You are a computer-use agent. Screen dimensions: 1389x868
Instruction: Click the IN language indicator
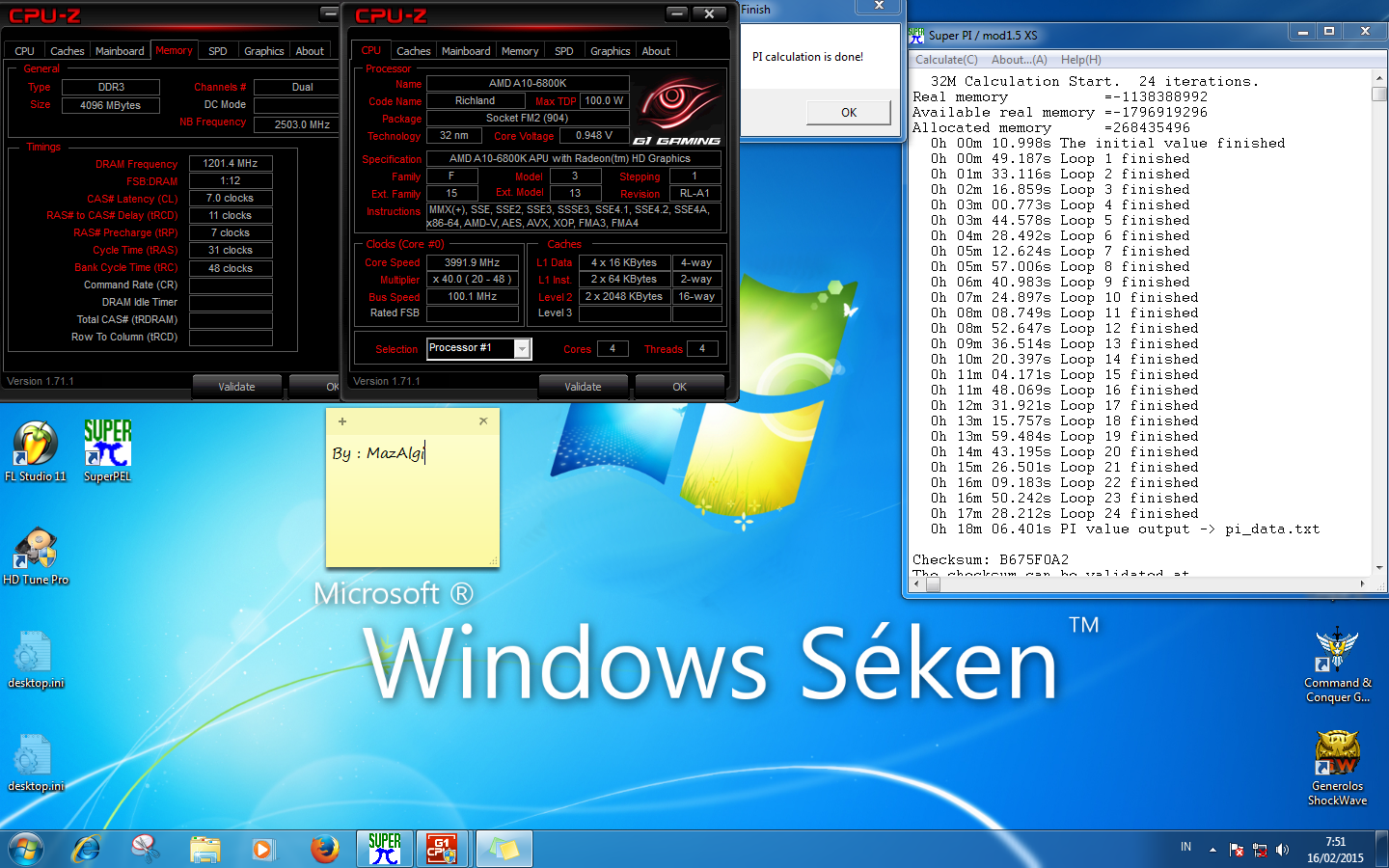pyautogui.click(x=1185, y=848)
